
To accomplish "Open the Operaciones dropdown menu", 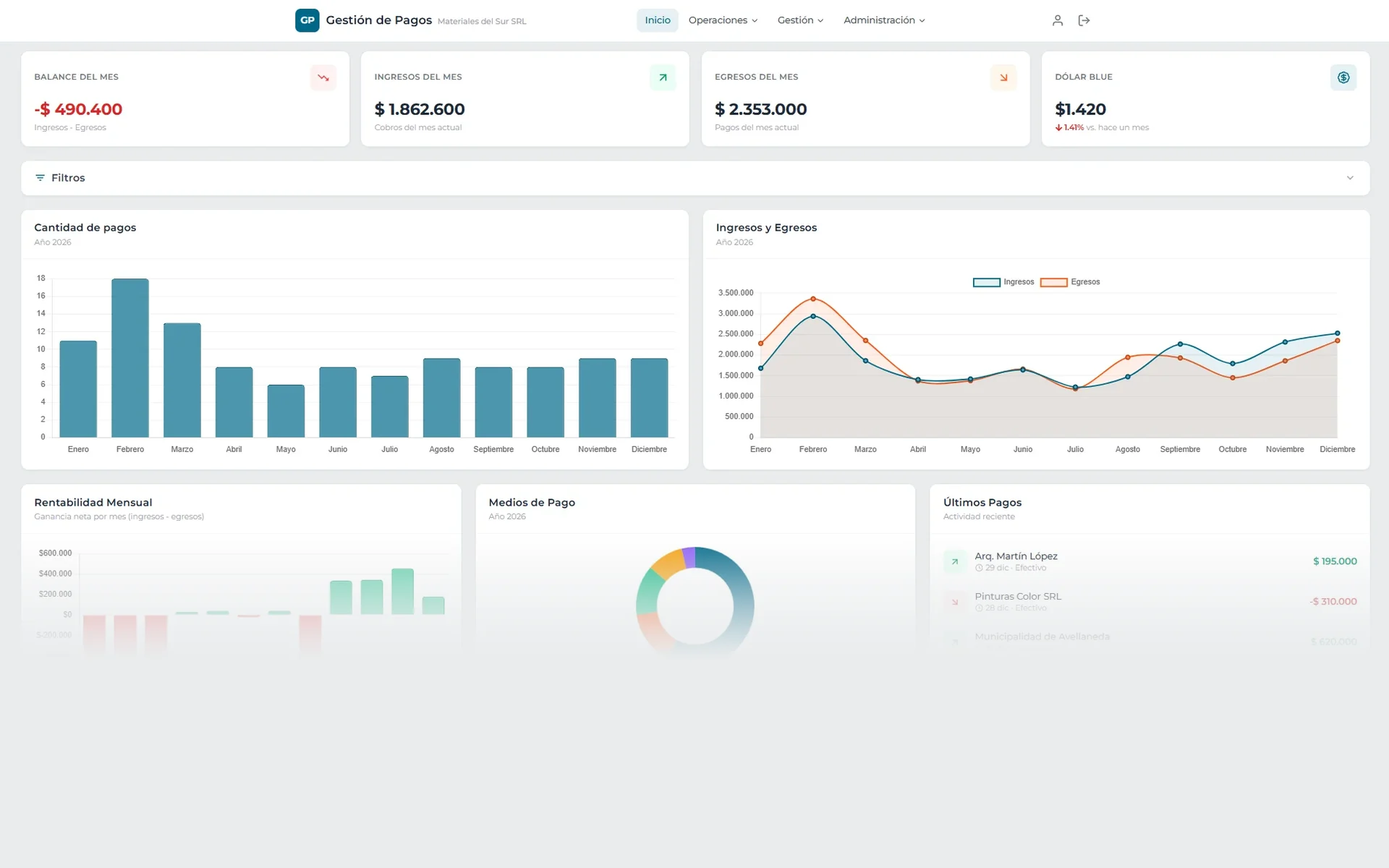I will 723,20.
